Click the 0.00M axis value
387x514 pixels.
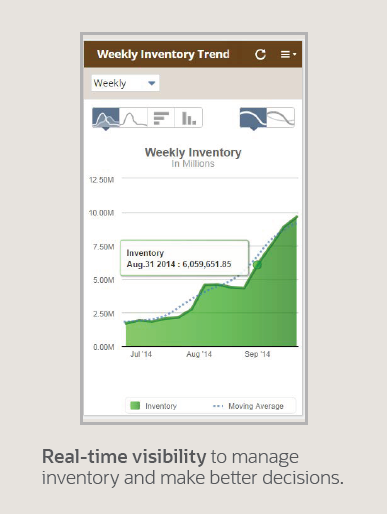point(103,347)
